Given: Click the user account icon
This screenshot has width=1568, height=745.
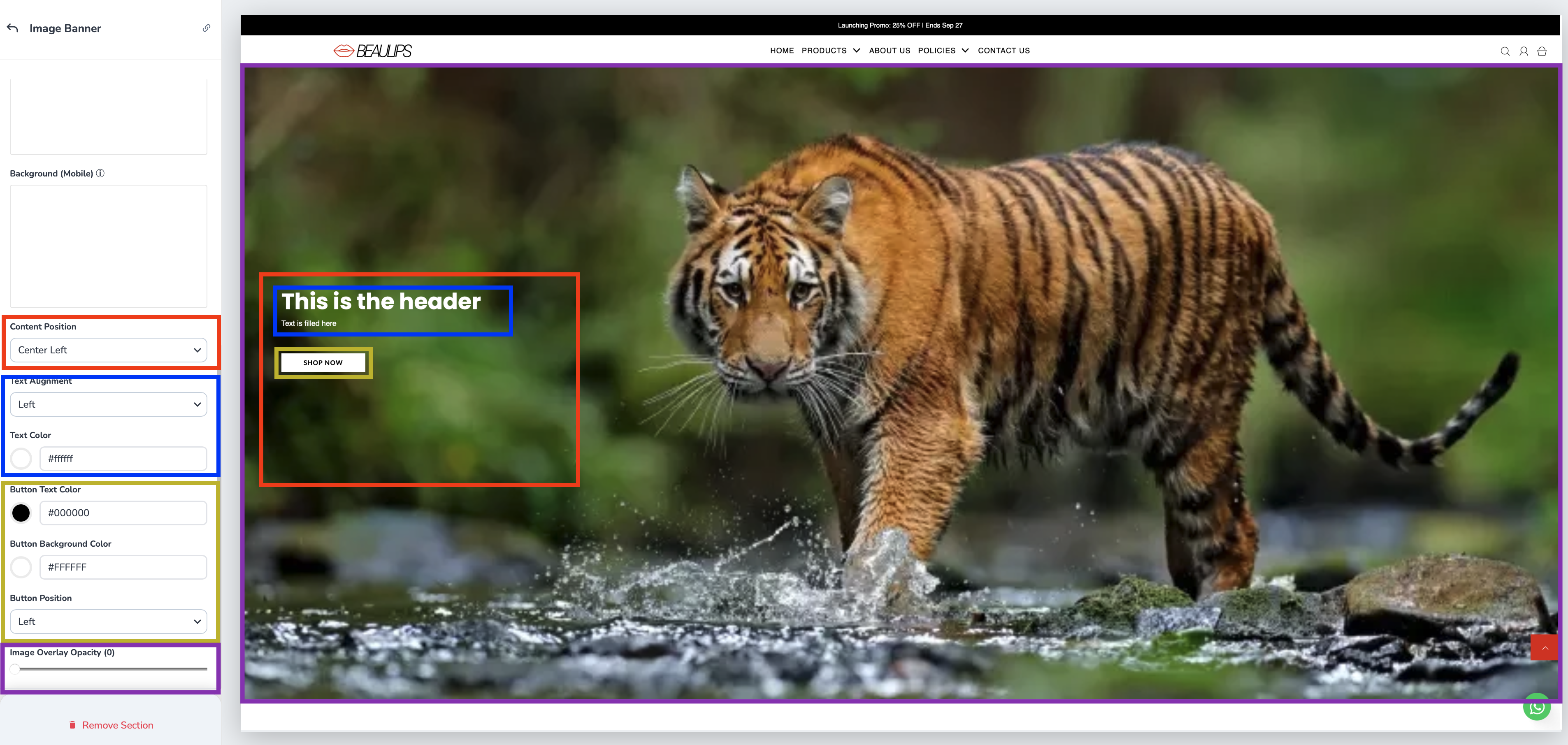Looking at the screenshot, I should [1524, 51].
